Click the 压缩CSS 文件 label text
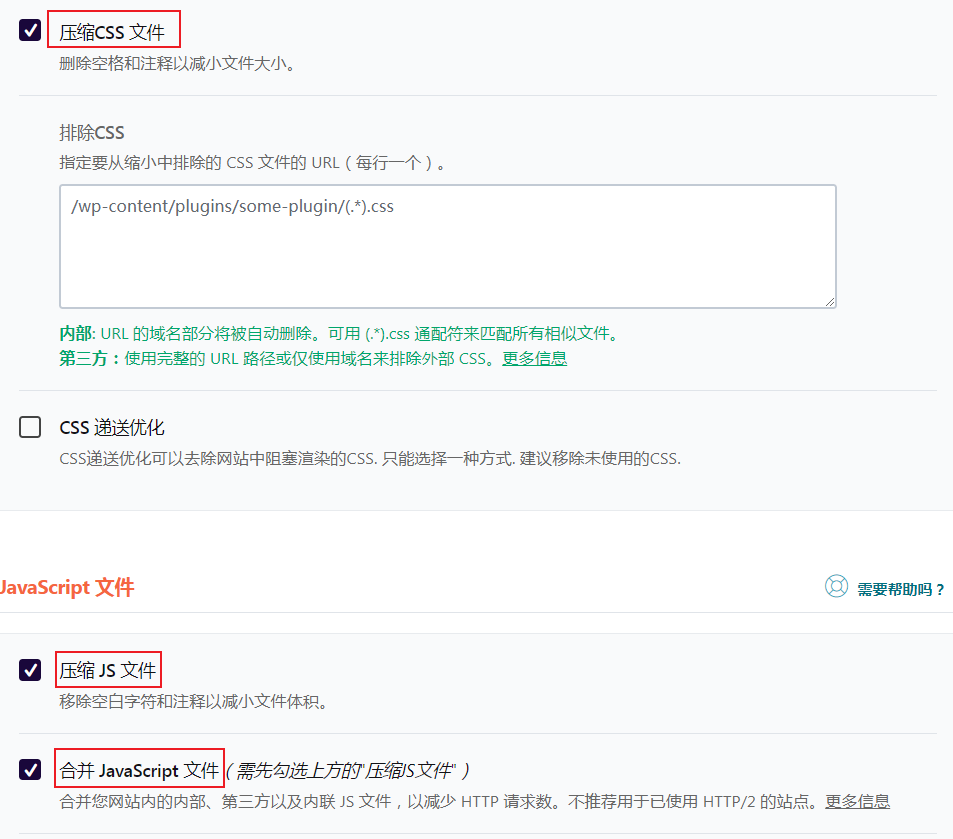 tap(112, 32)
